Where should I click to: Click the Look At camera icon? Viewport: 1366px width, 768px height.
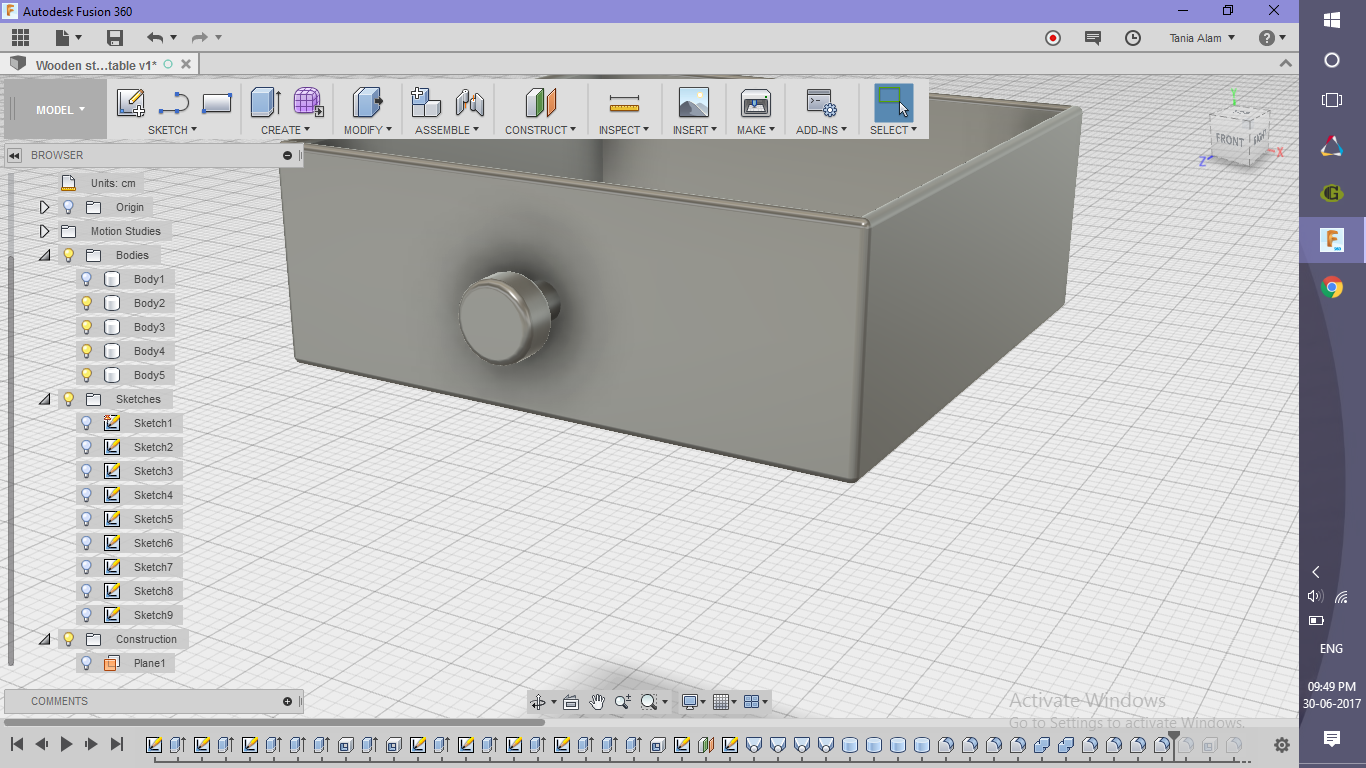pyautogui.click(x=571, y=702)
